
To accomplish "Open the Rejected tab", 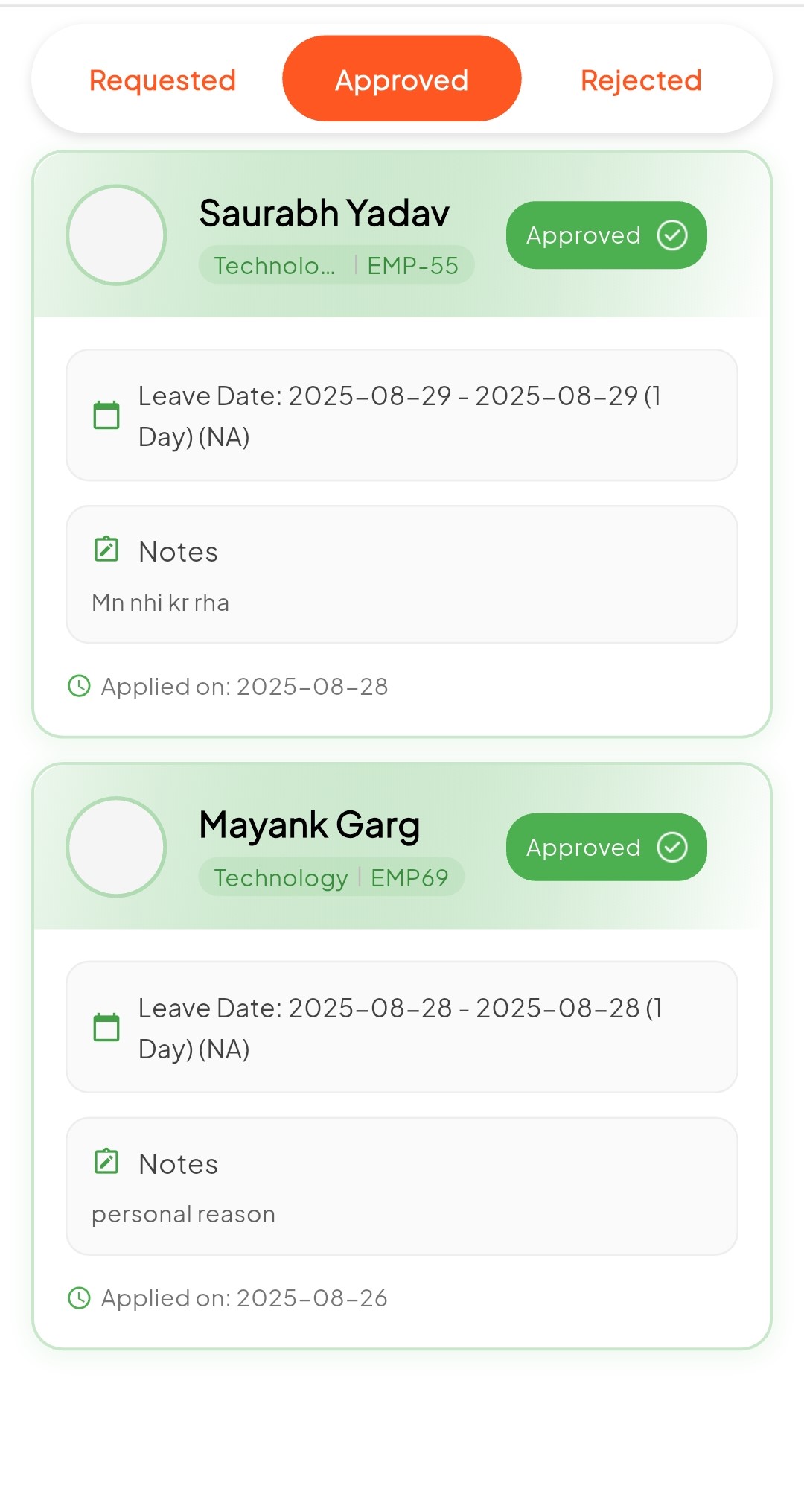I will (x=641, y=80).
